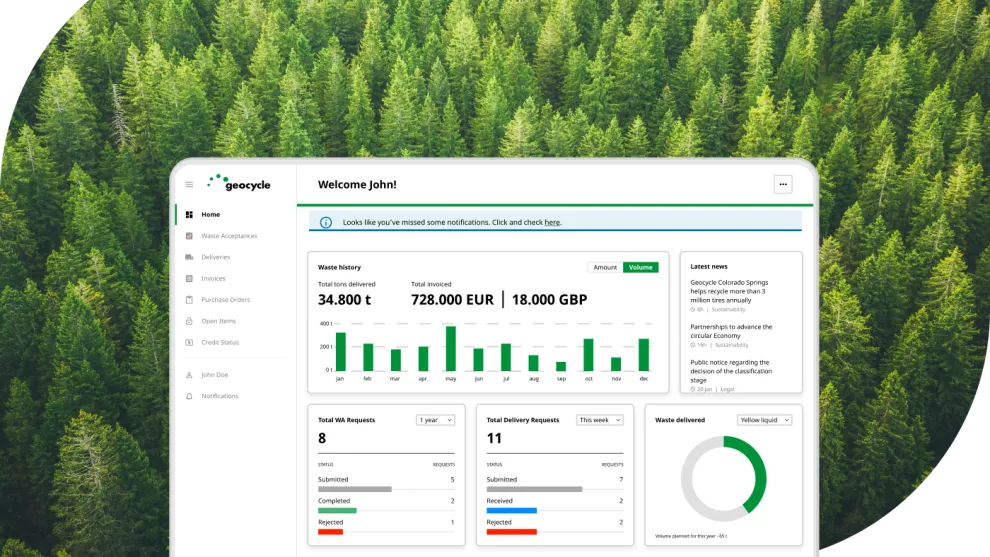Open John Doe profile

point(215,374)
